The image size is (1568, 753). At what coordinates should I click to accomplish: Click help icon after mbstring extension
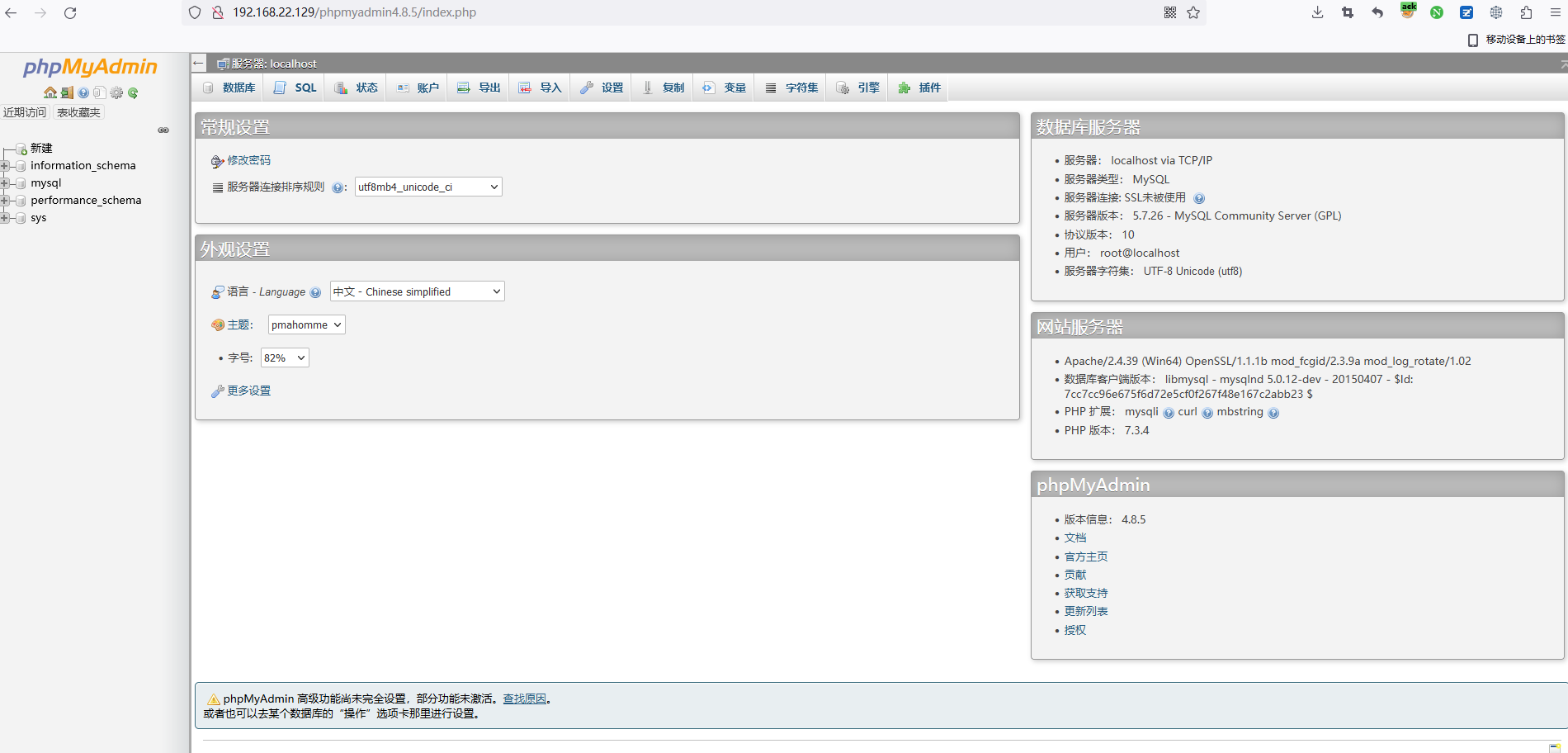(1273, 413)
